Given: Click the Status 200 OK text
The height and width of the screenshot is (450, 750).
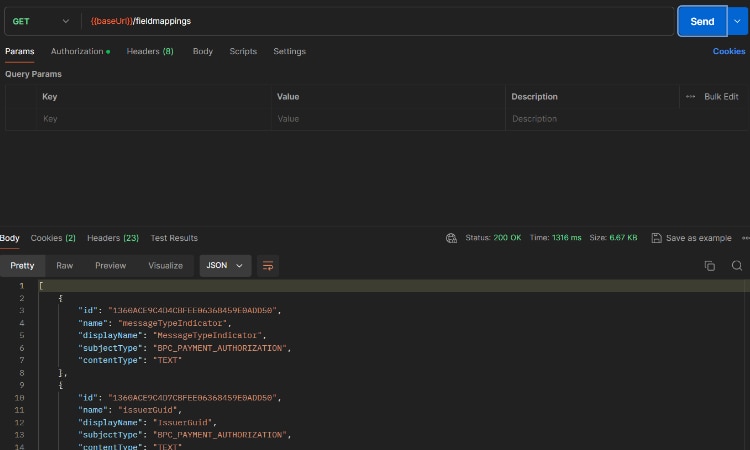Looking at the screenshot, I should click(x=493, y=238).
